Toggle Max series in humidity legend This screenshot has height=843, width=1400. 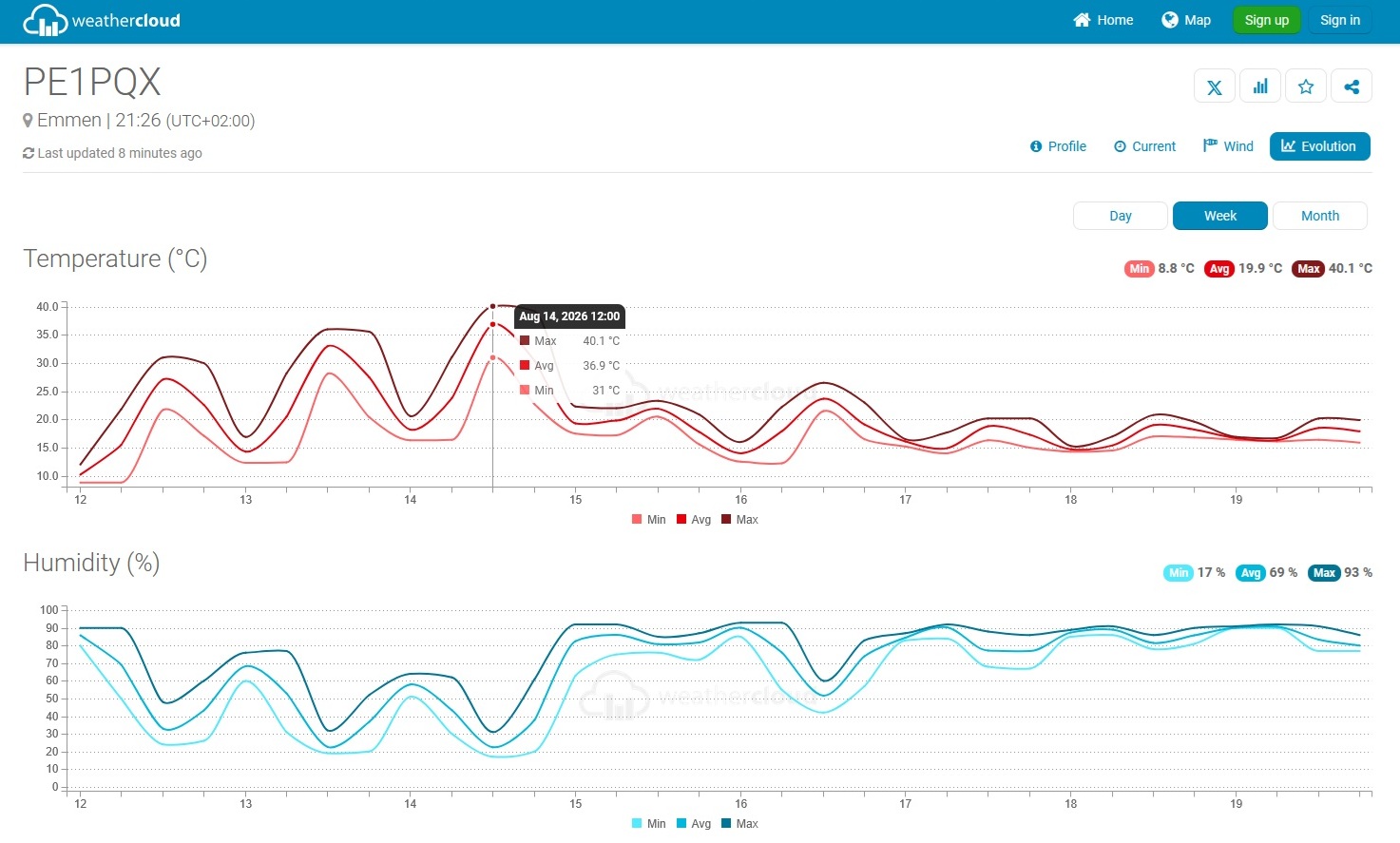(739, 824)
